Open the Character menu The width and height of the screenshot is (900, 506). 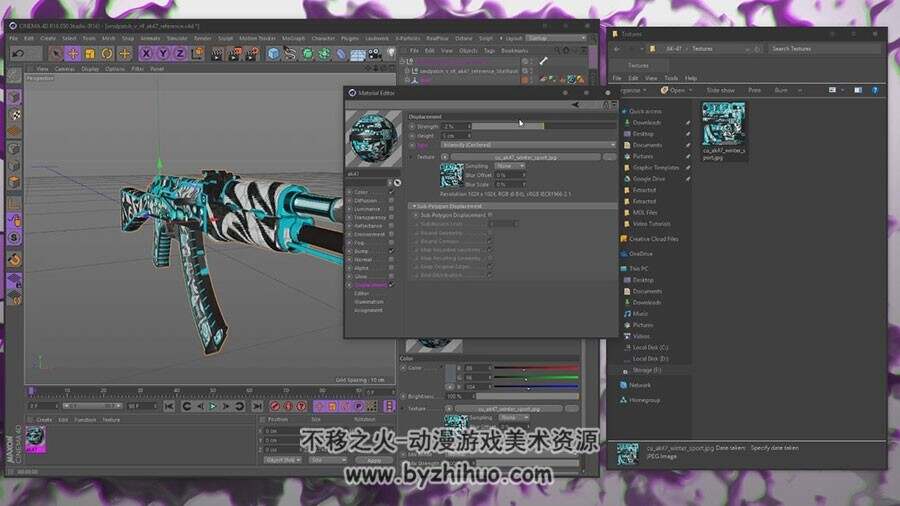click(323, 38)
